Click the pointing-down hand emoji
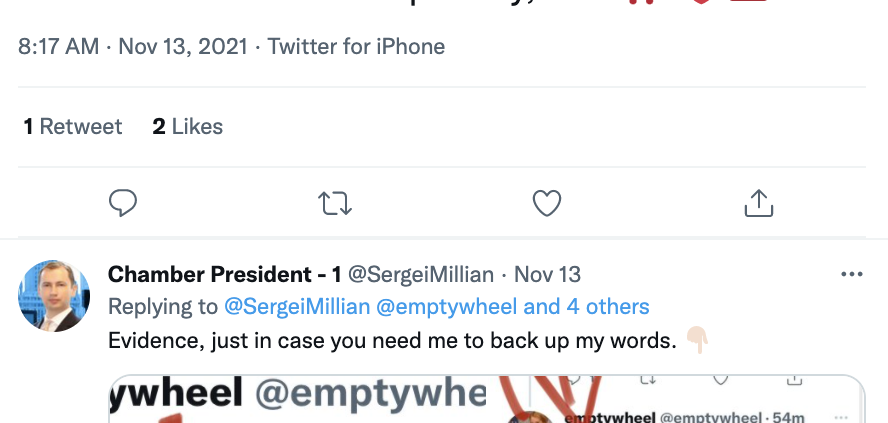This screenshot has height=423, width=888. tap(697, 340)
